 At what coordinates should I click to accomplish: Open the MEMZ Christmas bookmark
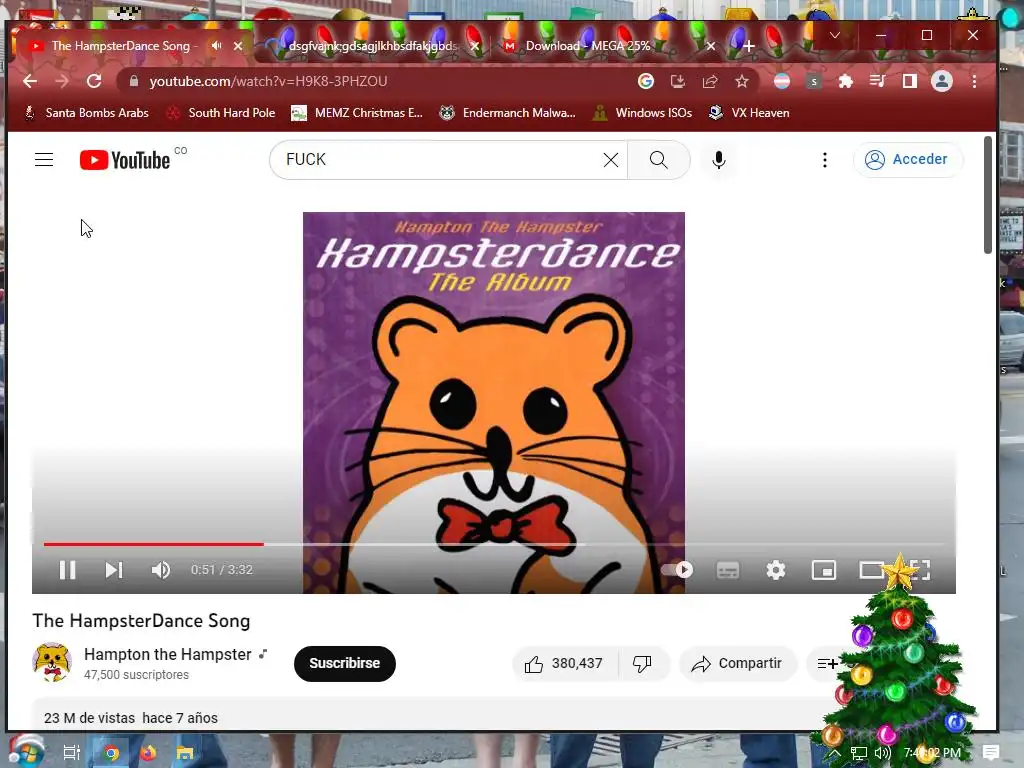[357, 113]
